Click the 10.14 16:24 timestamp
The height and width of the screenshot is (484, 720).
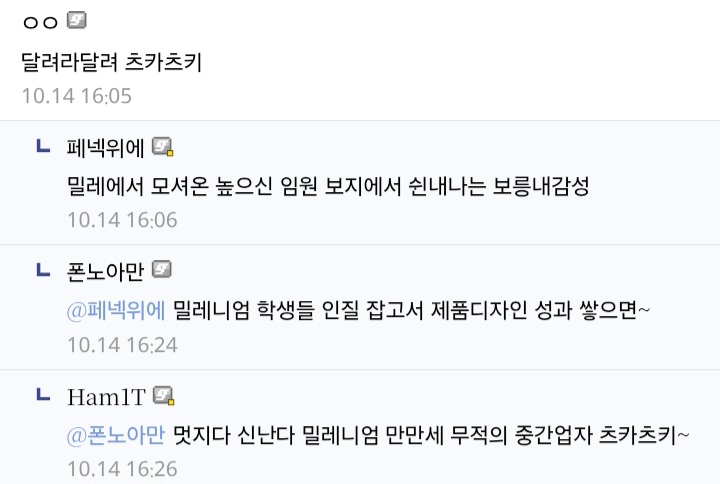pyautogui.click(x=122, y=344)
